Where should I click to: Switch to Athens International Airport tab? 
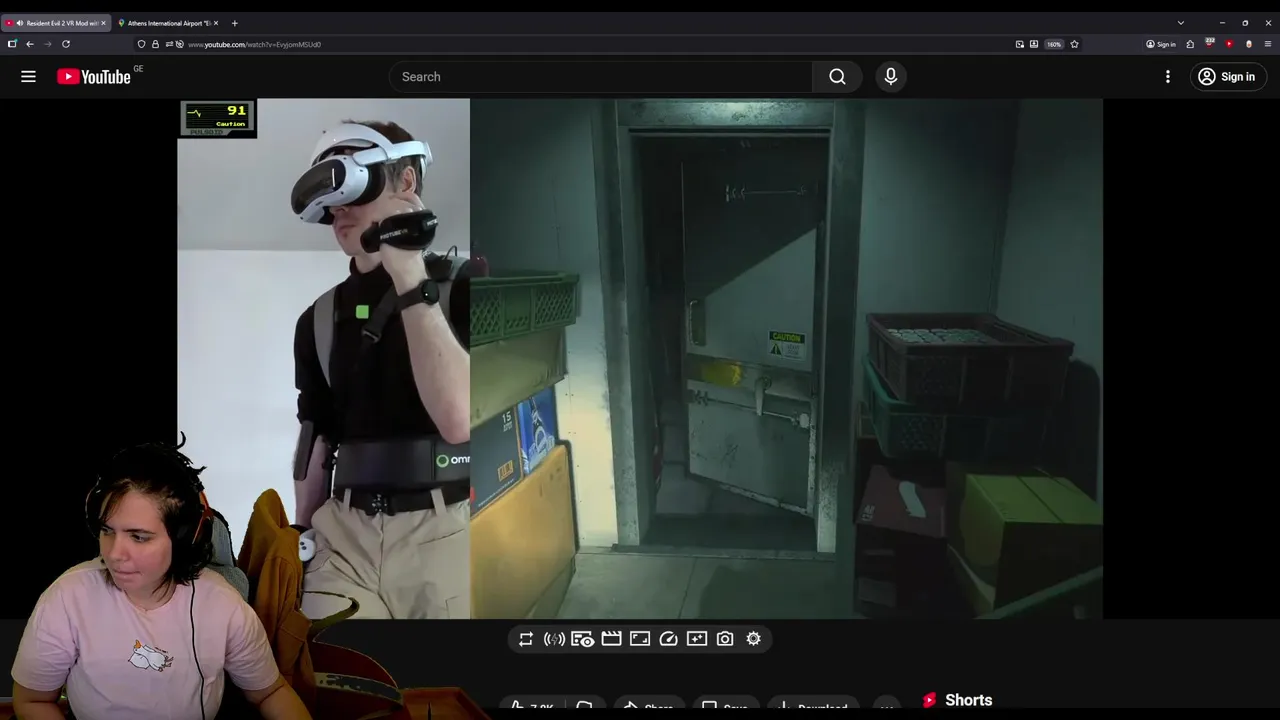coord(167,23)
